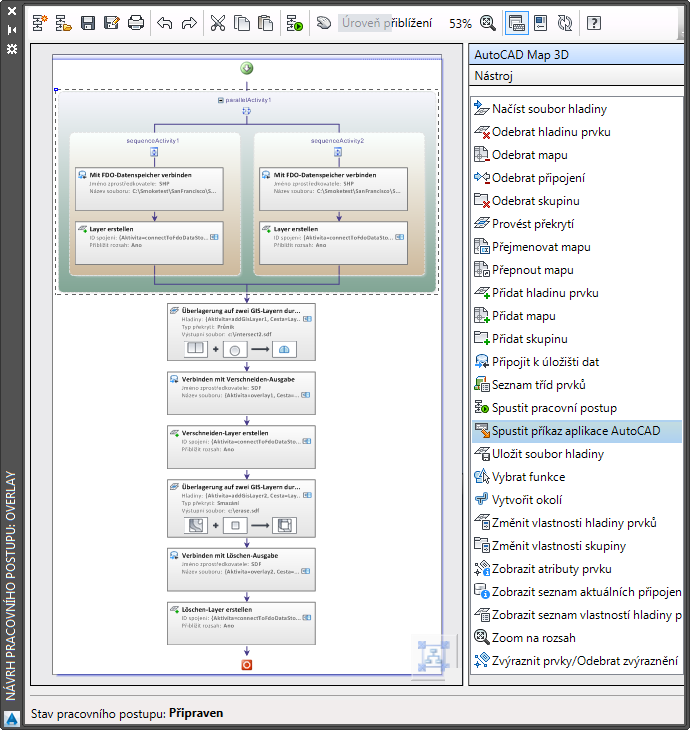Click Změnit vlastnosti hladiny prvků icon
Viewport: 690px width, 730px height.
[481, 522]
